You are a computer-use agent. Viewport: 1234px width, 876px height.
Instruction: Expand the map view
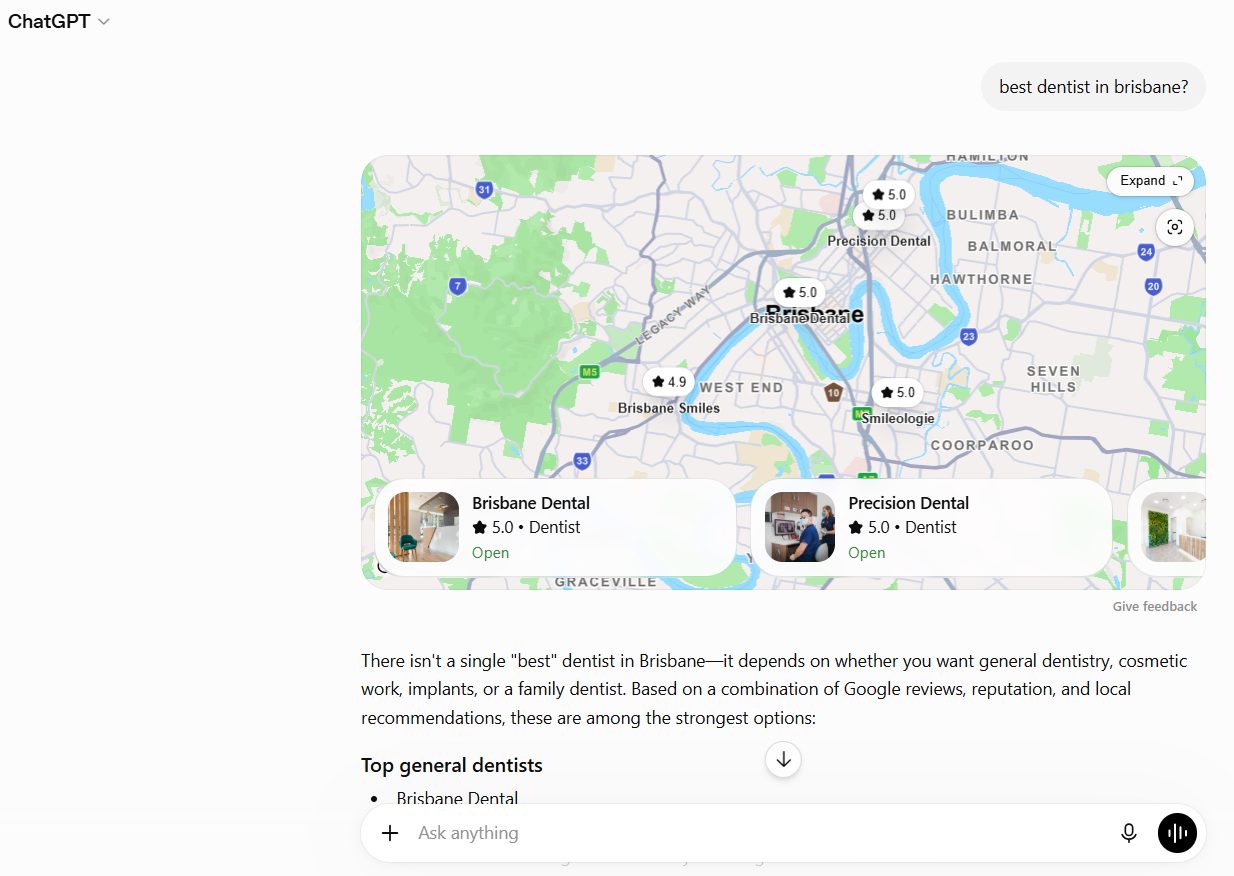tap(1150, 181)
